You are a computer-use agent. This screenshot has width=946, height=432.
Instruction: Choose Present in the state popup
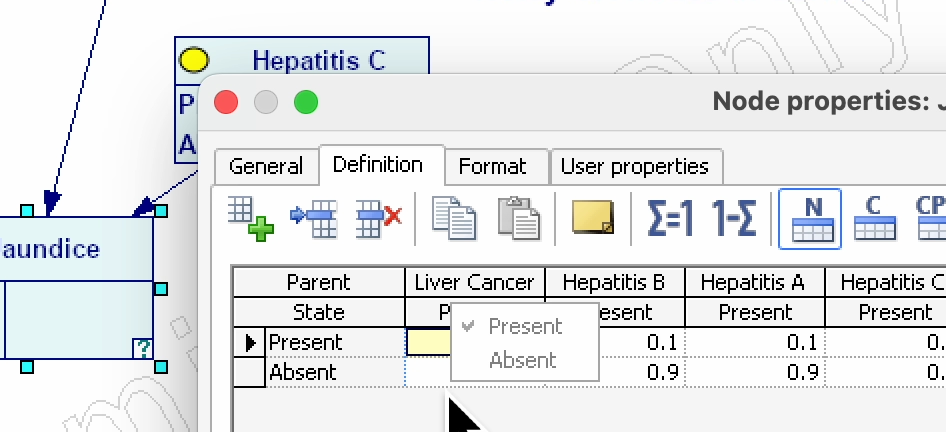525,326
